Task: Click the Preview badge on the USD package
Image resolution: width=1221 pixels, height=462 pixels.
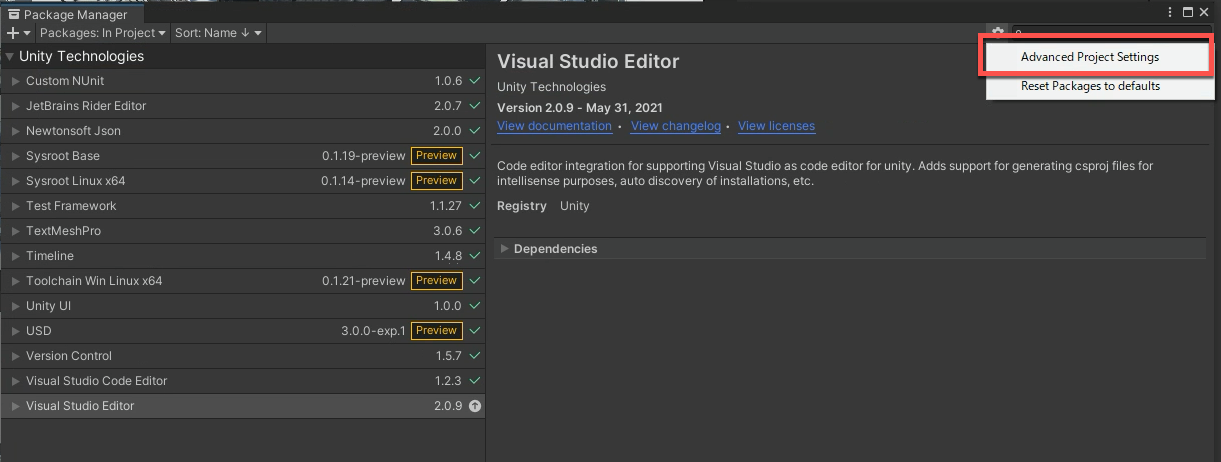Action: pos(436,331)
